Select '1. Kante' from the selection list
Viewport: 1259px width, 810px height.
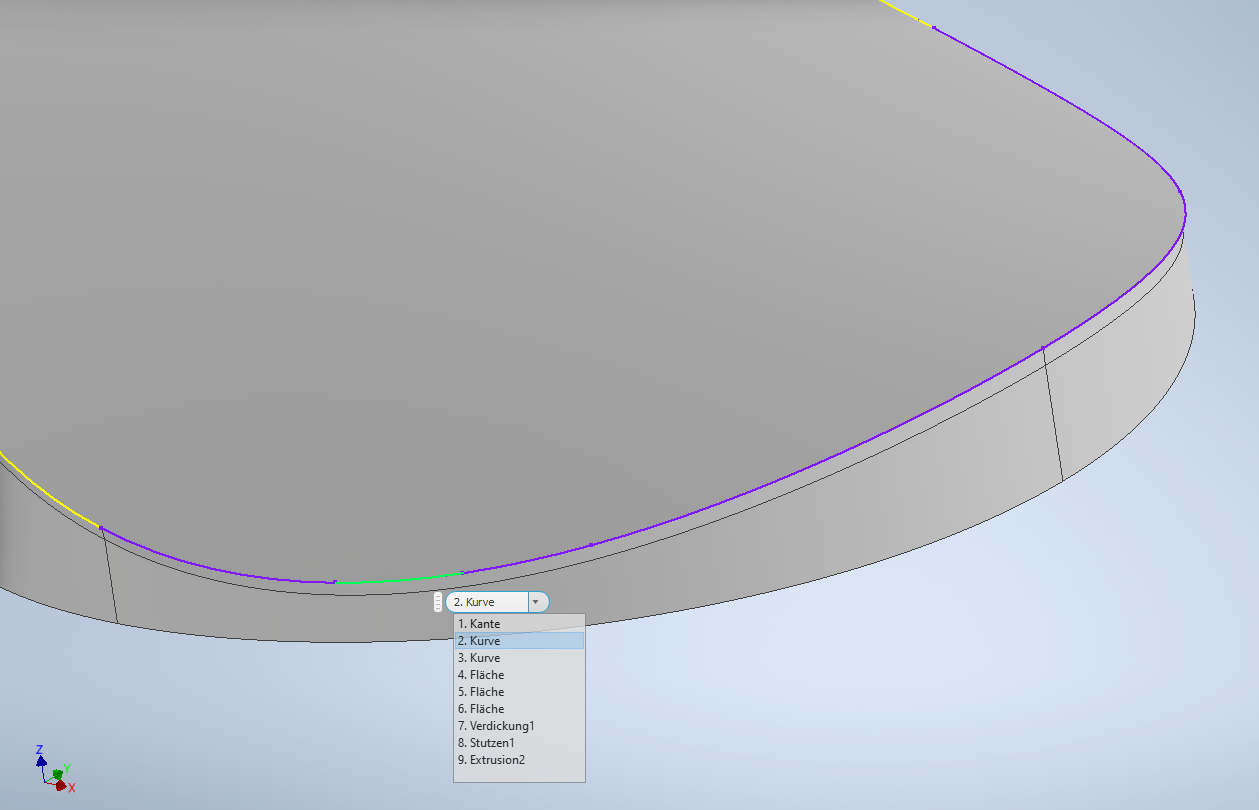[518, 624]
